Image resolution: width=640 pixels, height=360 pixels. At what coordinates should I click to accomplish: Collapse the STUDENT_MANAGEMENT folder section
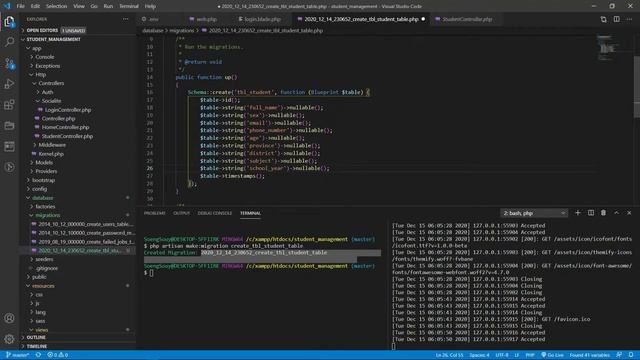53,40
